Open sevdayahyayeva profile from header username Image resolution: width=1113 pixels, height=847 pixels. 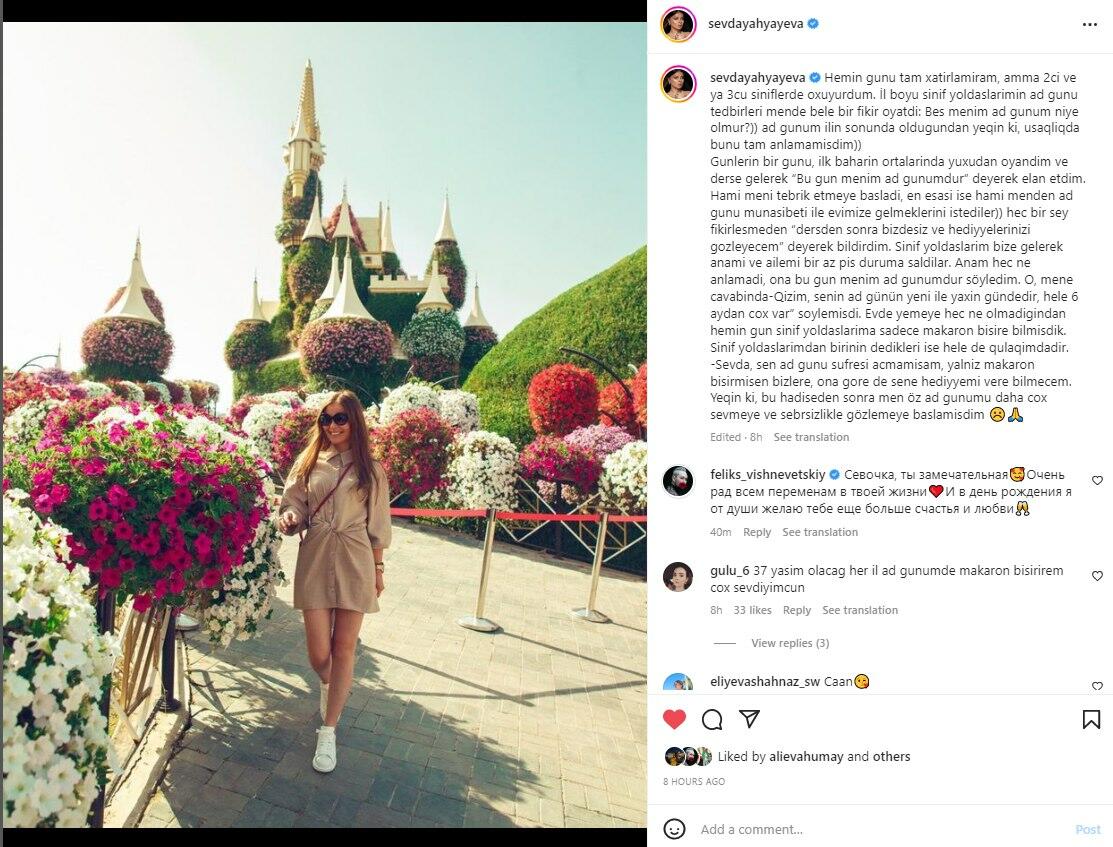(x=755, y=23)
